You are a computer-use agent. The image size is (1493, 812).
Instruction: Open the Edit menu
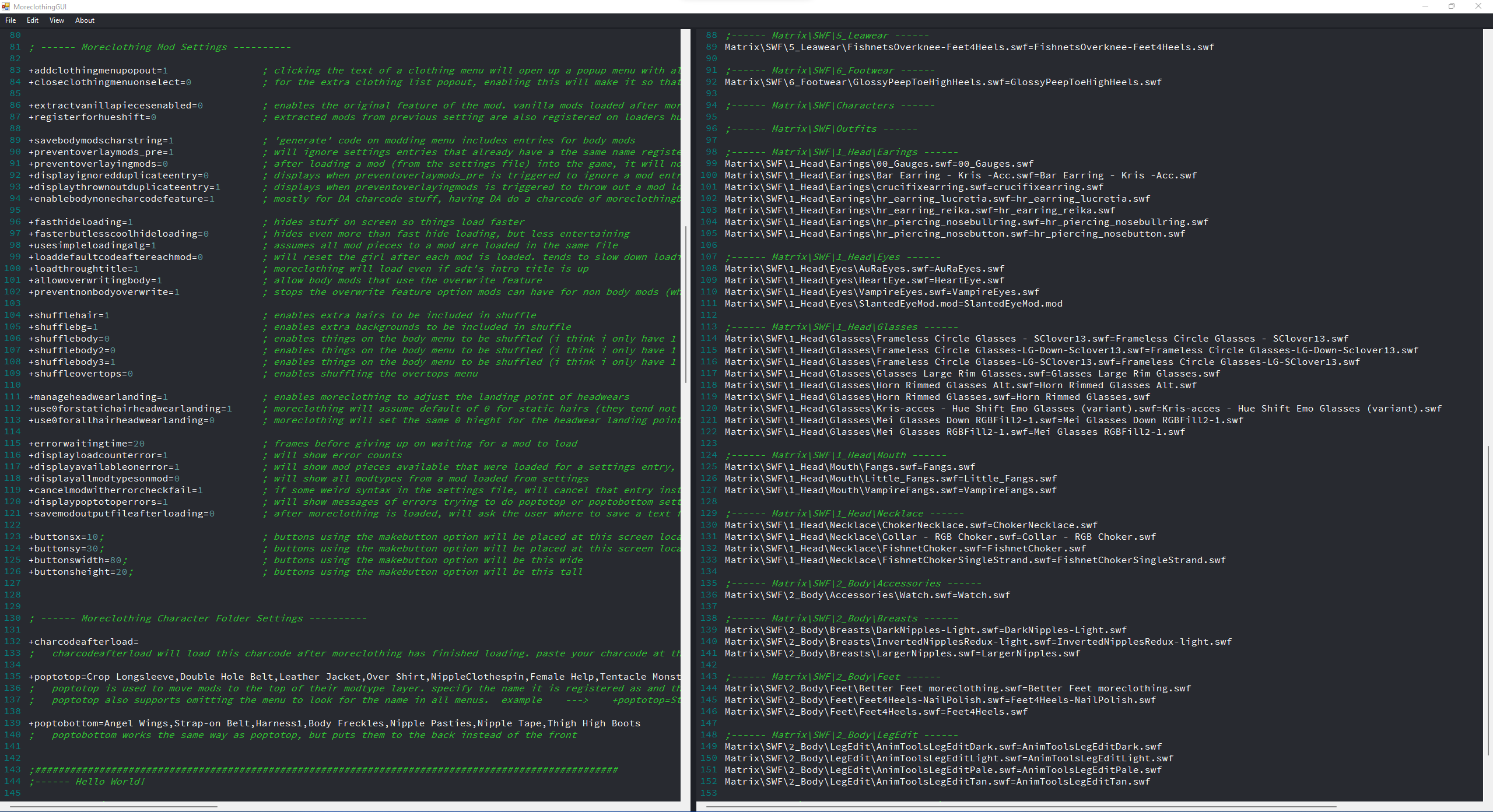pos(33,20)
